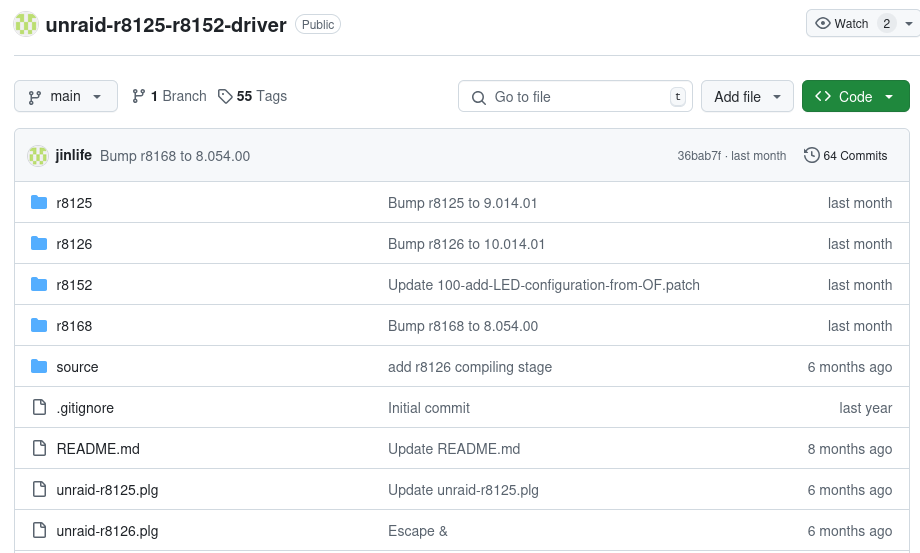Click the last year timestamp for .gitignore
Viewport: 920px width, 553px height.
coord(865,408)
